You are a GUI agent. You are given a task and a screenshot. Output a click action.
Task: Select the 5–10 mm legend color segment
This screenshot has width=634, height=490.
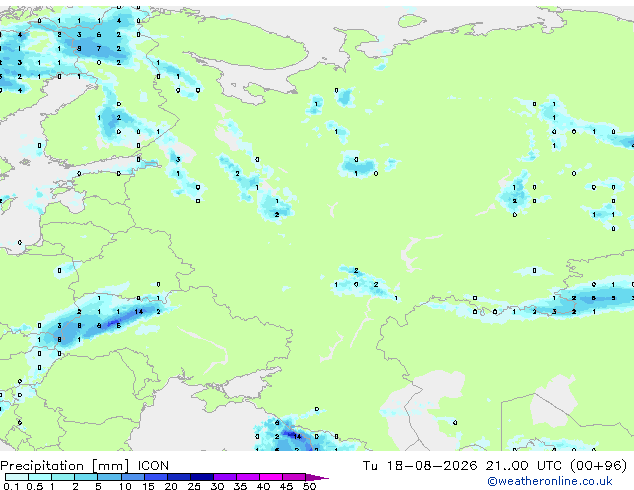tap(109, 477)
